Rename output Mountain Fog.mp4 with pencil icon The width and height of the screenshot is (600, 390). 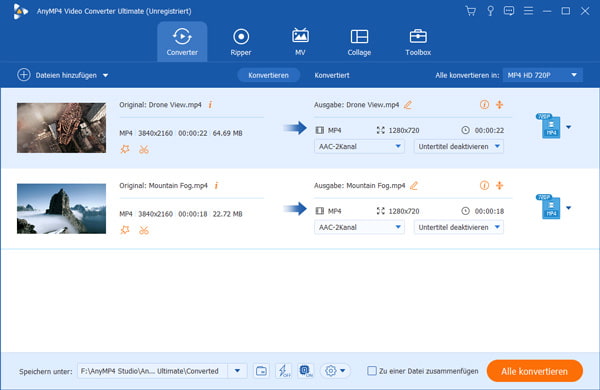(x=414, y=185)
